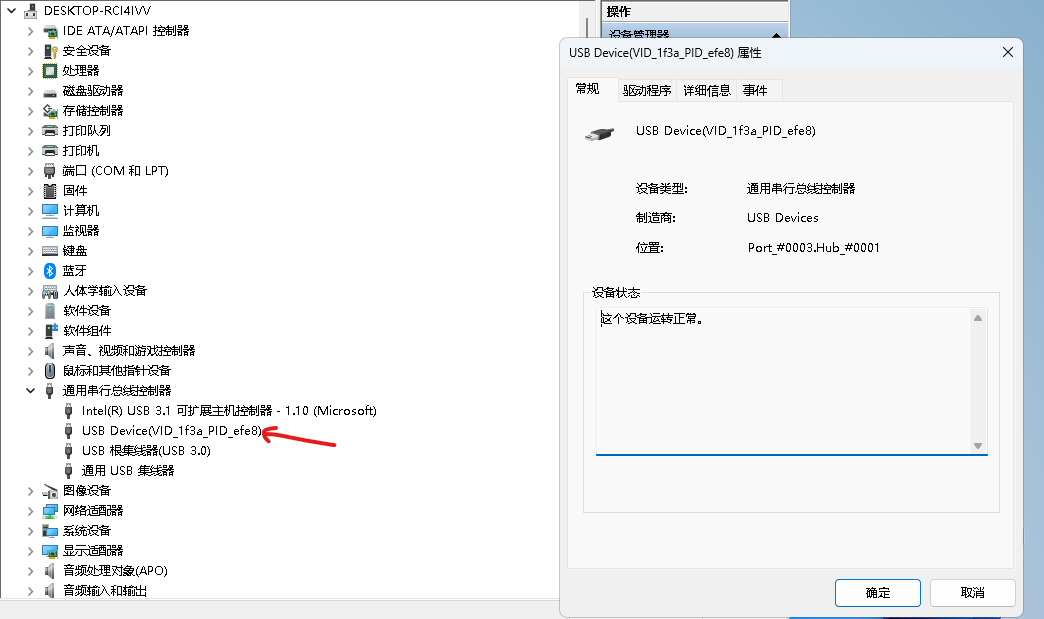Click the Bluetooth (蓝牙) category icon
This screenshot has width=1044, height=619.
point(50,271)
